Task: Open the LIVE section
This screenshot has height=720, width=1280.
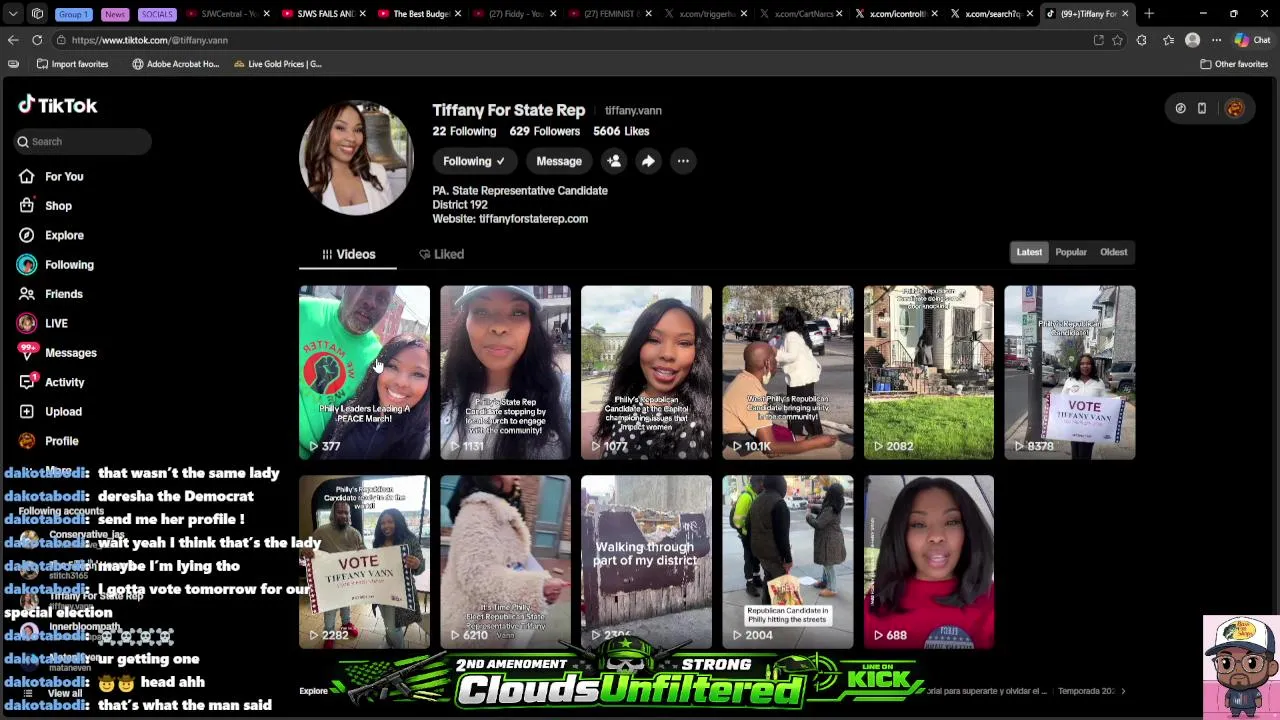Action: pyautogui.click(x=42, y=323)
